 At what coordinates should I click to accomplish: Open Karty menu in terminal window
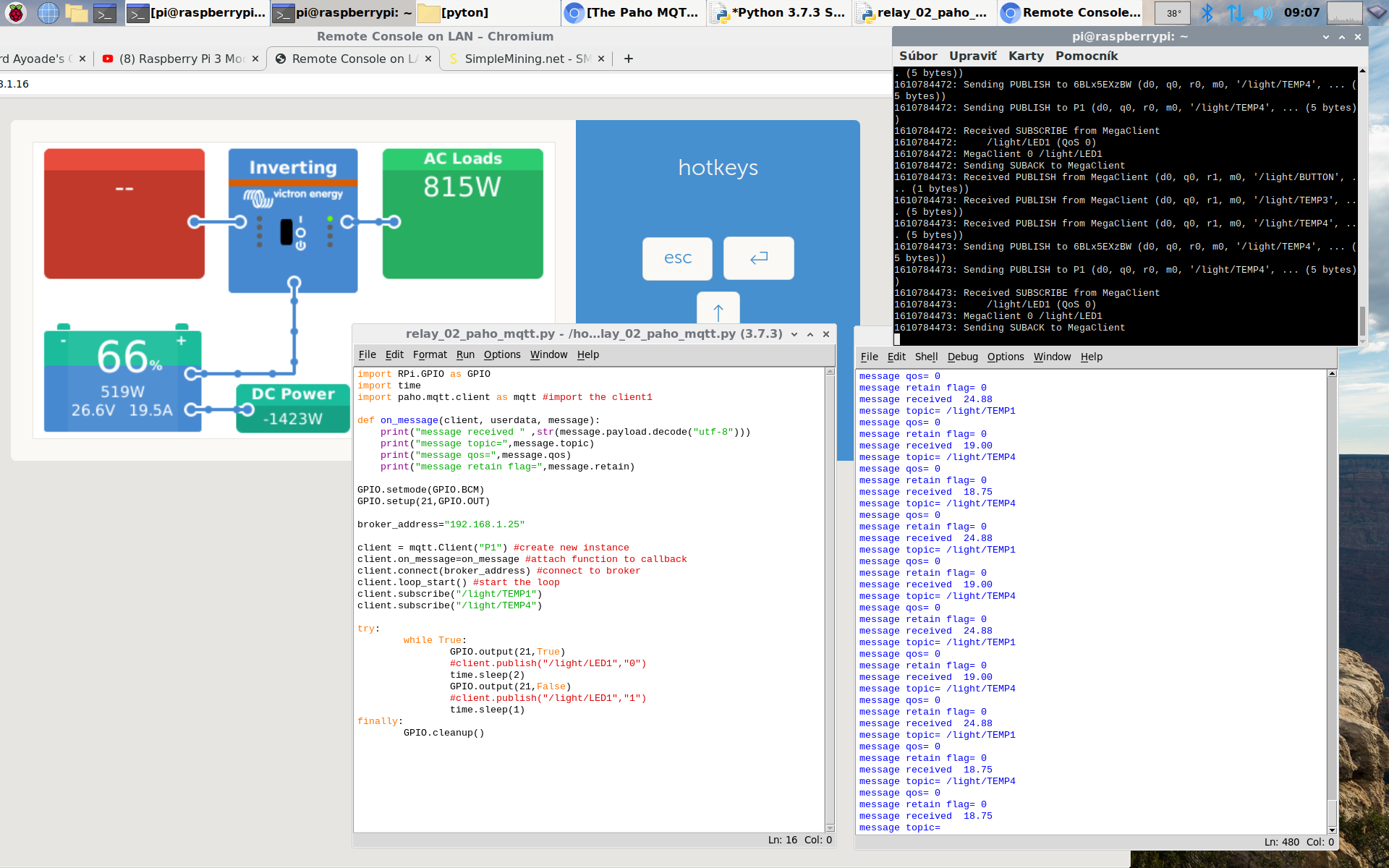coord(1026,56)
